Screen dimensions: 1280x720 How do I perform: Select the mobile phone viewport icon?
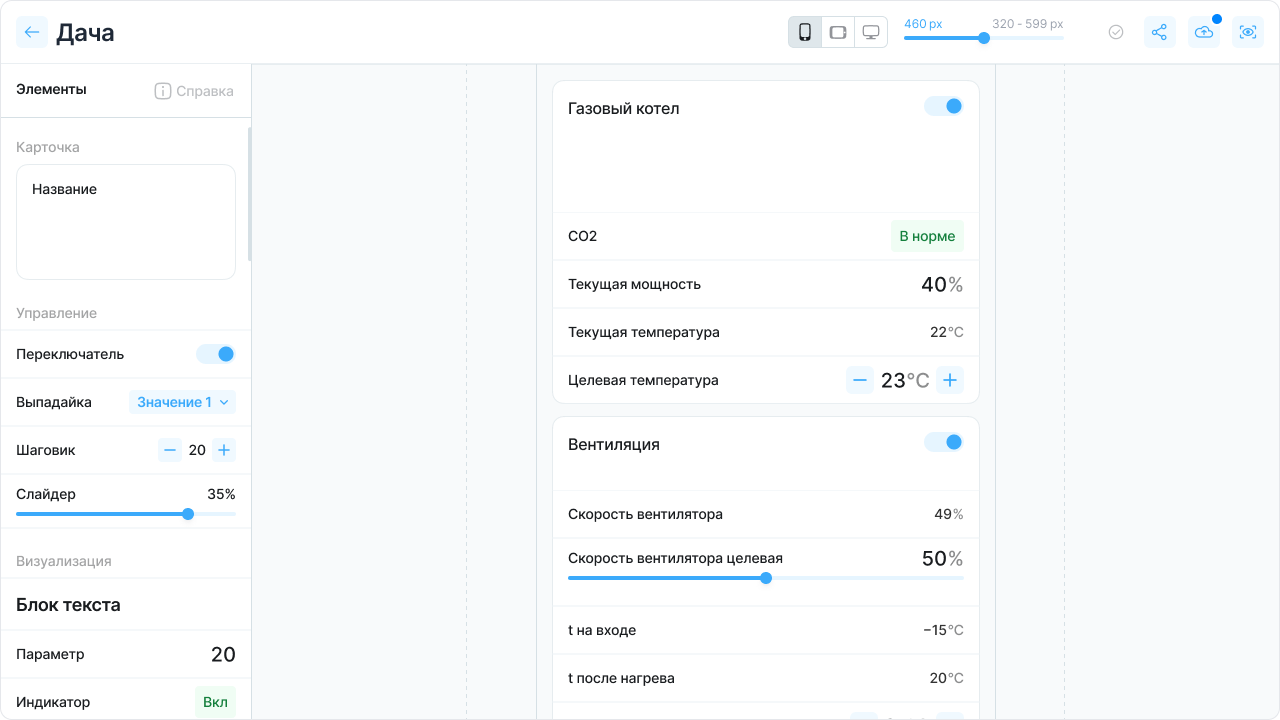[x=805, y=32]
